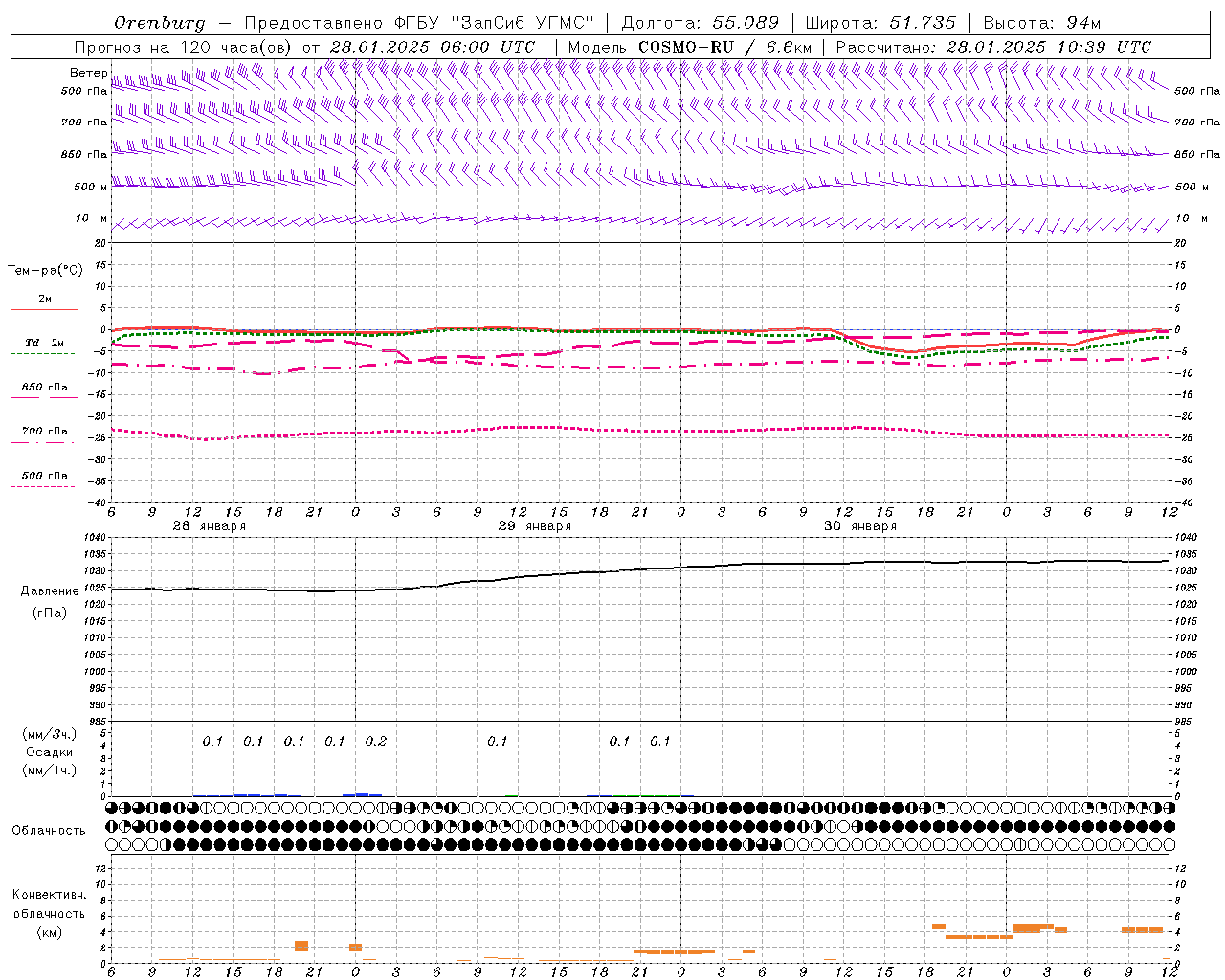
Task: Click the "30 января" date label
Action: tap(860, 526)
